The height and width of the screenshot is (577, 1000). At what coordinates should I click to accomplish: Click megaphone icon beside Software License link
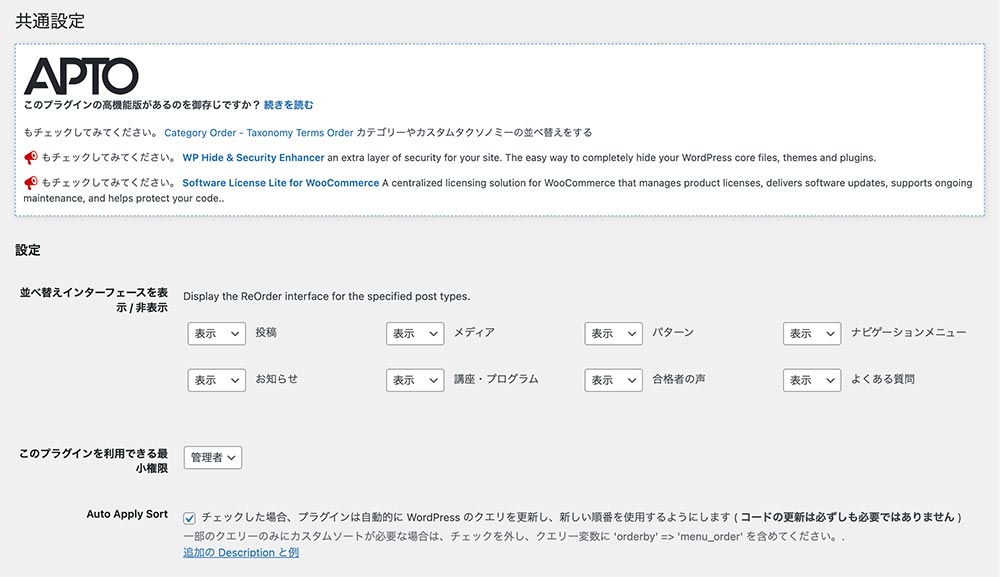click(x=31, y=182)
